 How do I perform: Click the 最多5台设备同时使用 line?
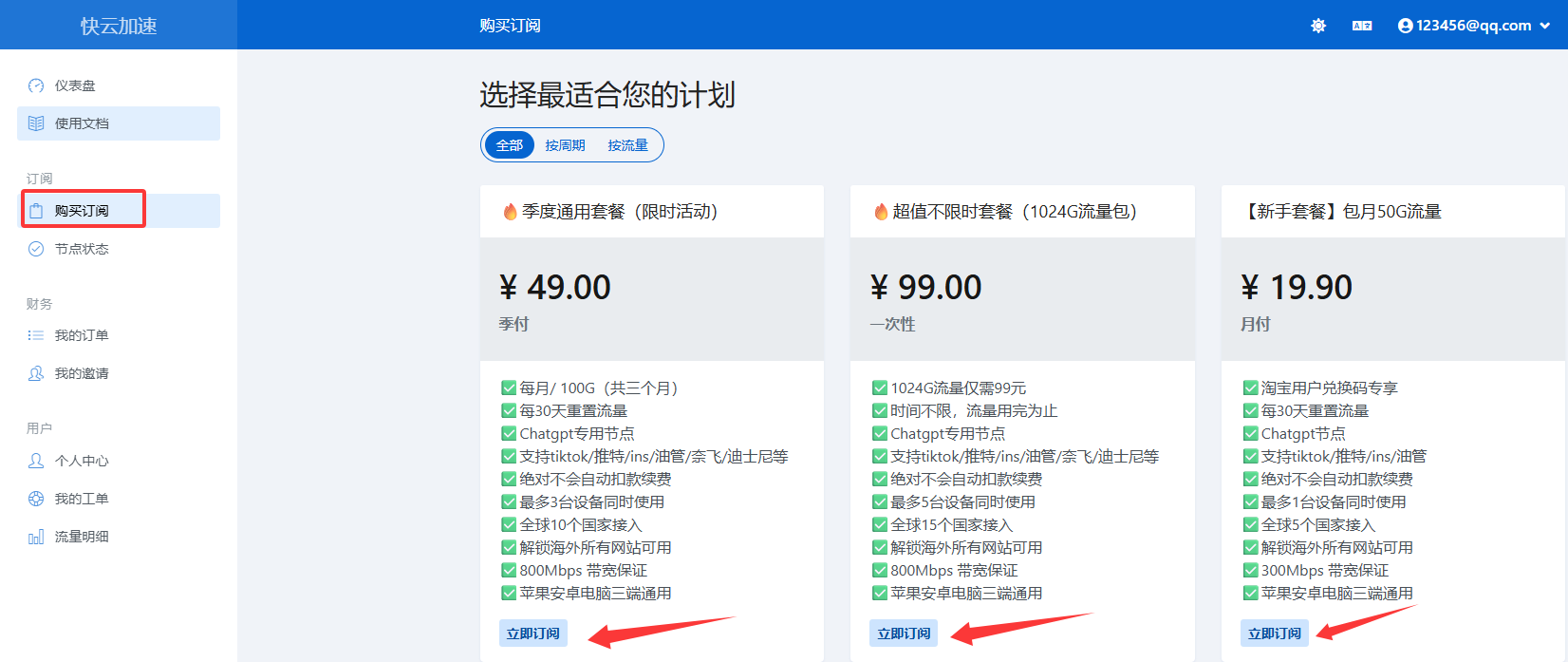click(x=954, y=501)
